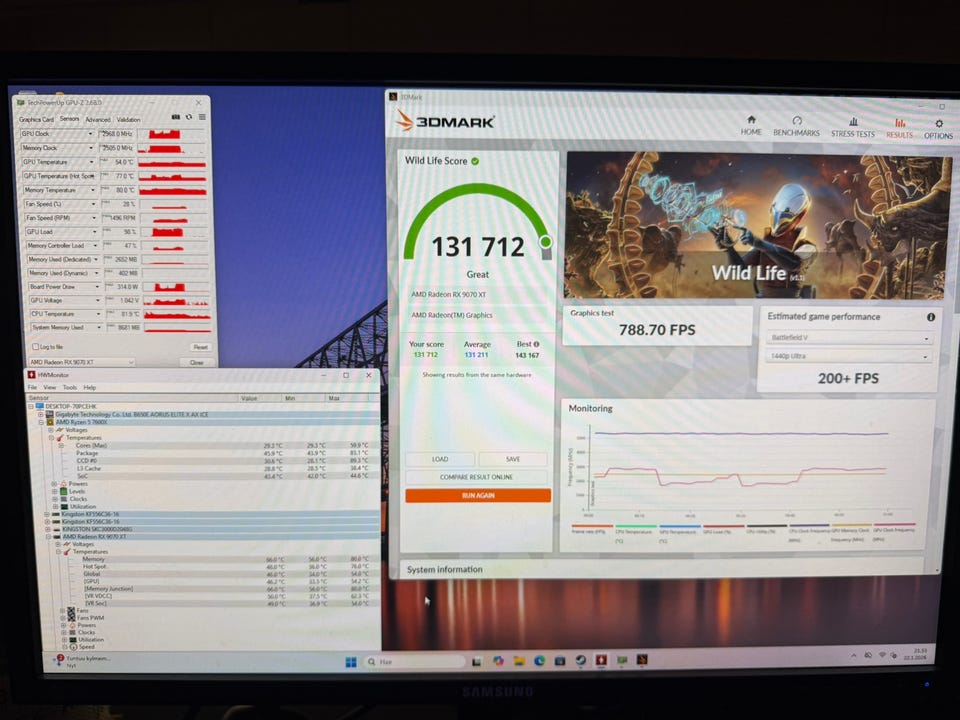Open 3DMark Options gear
The width and height of the screenshot is (960, 720).
tap(939, 129)
